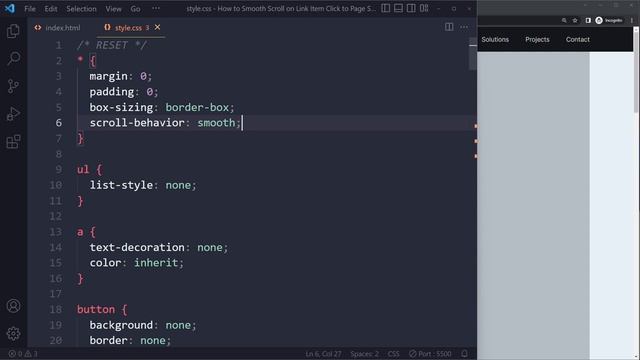Click list-style property on line 10
Image resolution: width=640 pixels, height=360 pixels.
[x=121, y=185]
